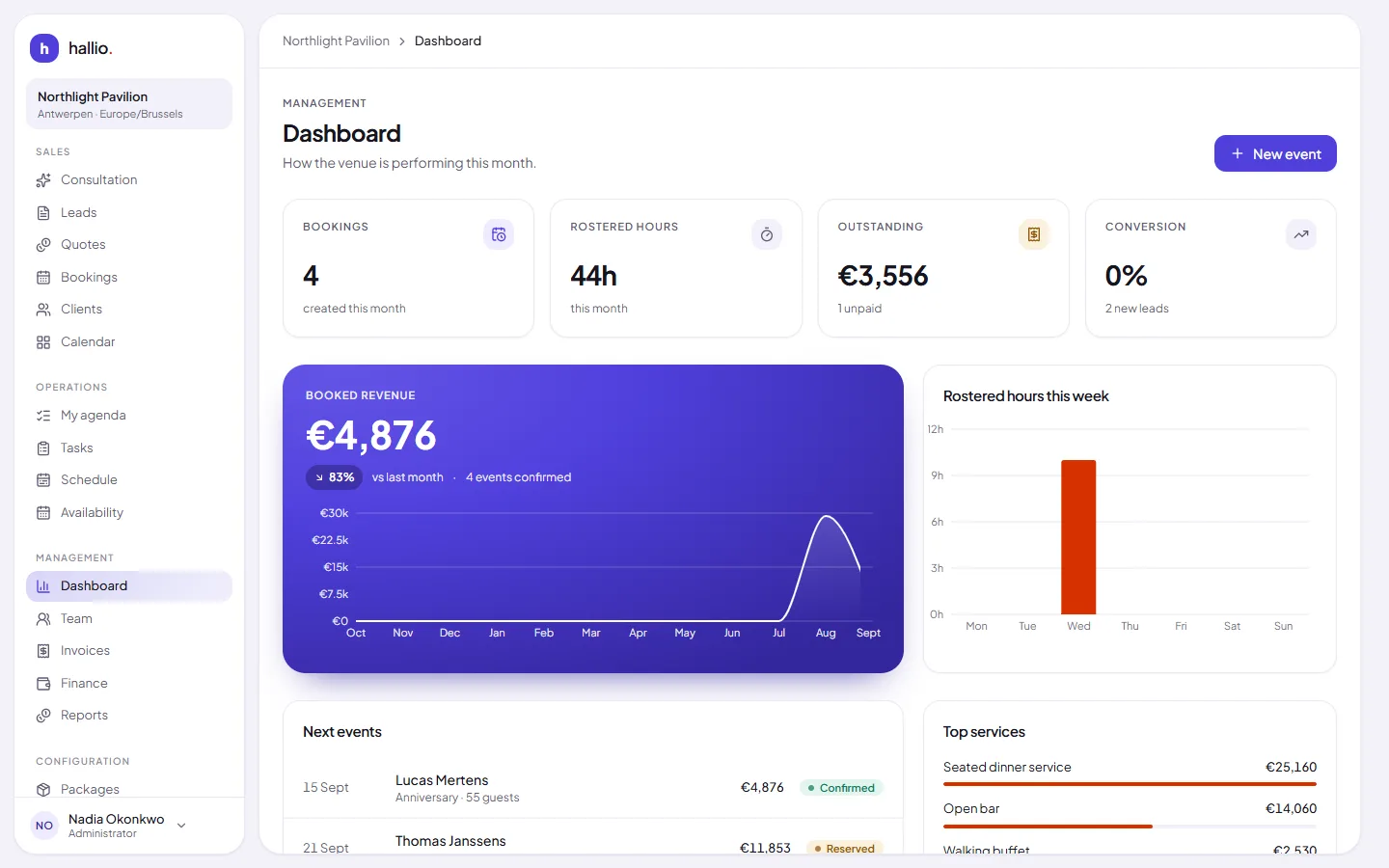This screenshot has height=868, width=1389.
Task: Click the Invoices icon in sidebar
Action: point(43,651)
